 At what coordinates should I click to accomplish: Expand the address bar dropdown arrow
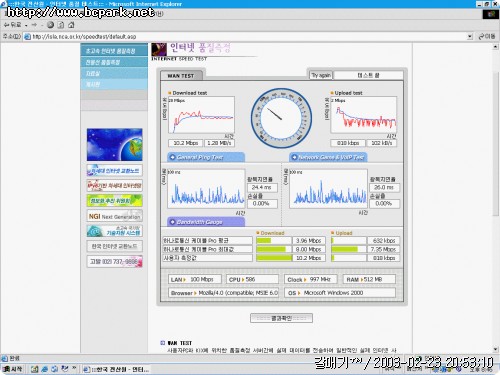click(469, 37)
